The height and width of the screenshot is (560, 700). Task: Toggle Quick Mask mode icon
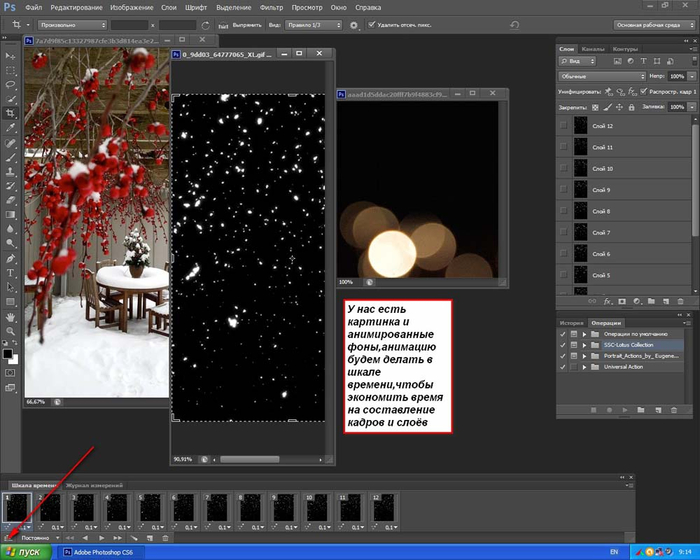pyautogui.click(x=10, y=372)
